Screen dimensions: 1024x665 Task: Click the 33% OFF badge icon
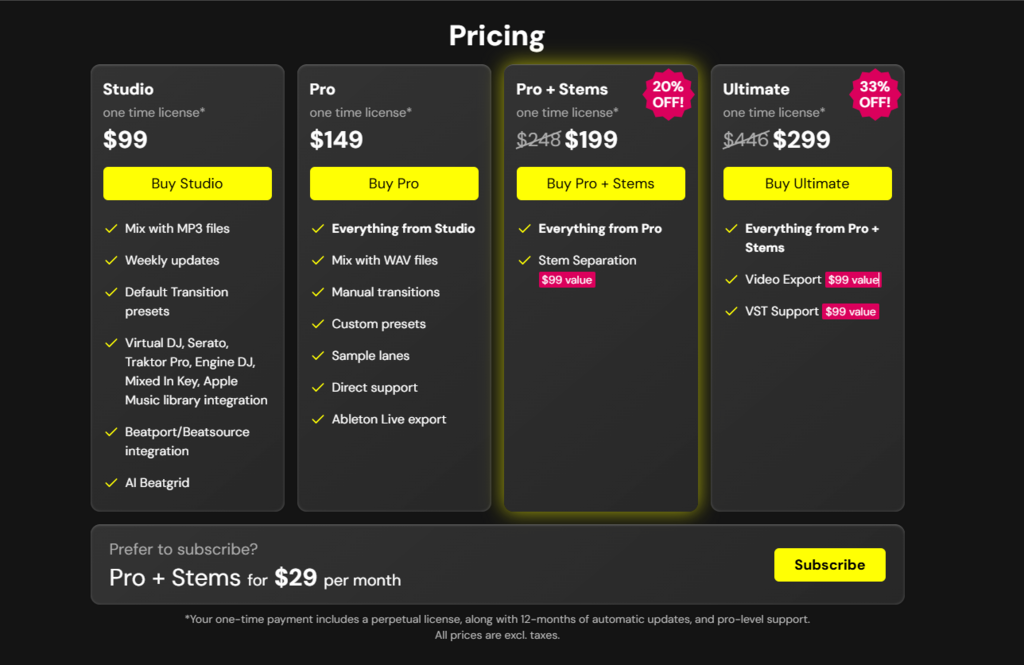pyautogui.click(x=874, y=95)
